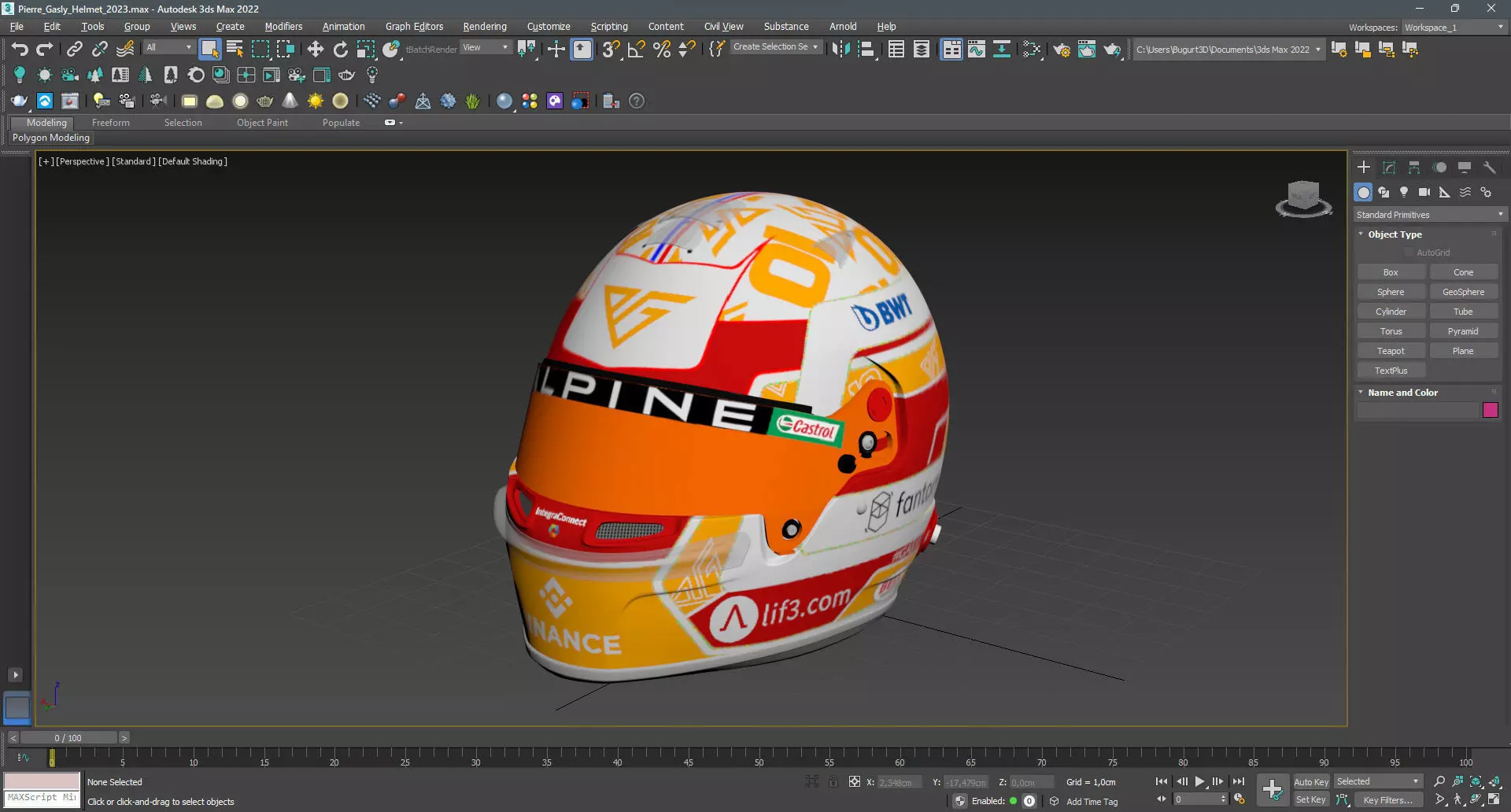Open the Modifiers menu
1511x812 pixels.
coord(283,27)
